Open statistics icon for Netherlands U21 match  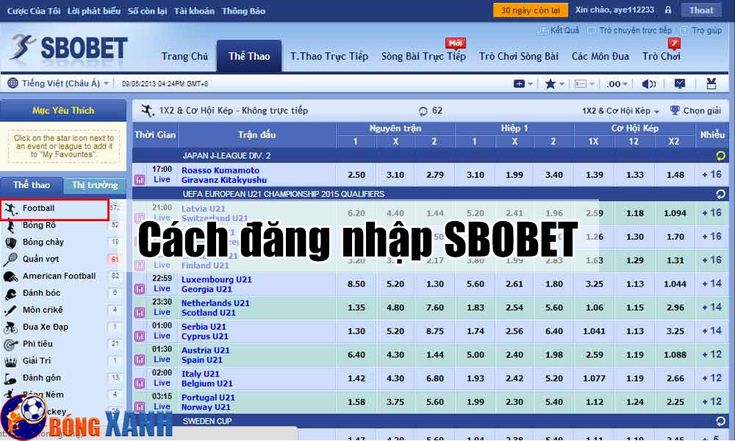pos(140,312)
